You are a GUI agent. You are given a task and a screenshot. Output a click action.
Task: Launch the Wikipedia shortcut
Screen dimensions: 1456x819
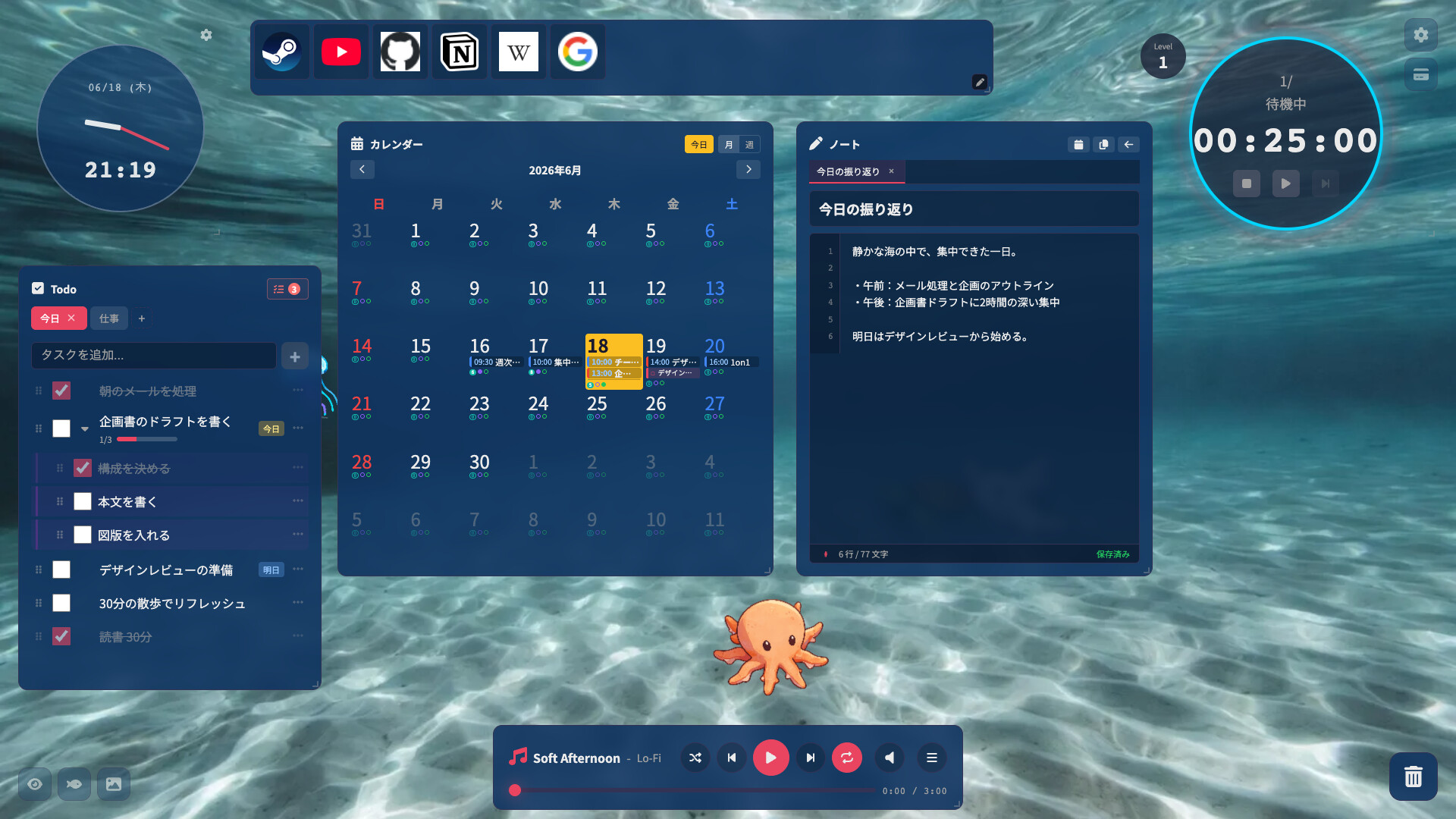[519, 52]
